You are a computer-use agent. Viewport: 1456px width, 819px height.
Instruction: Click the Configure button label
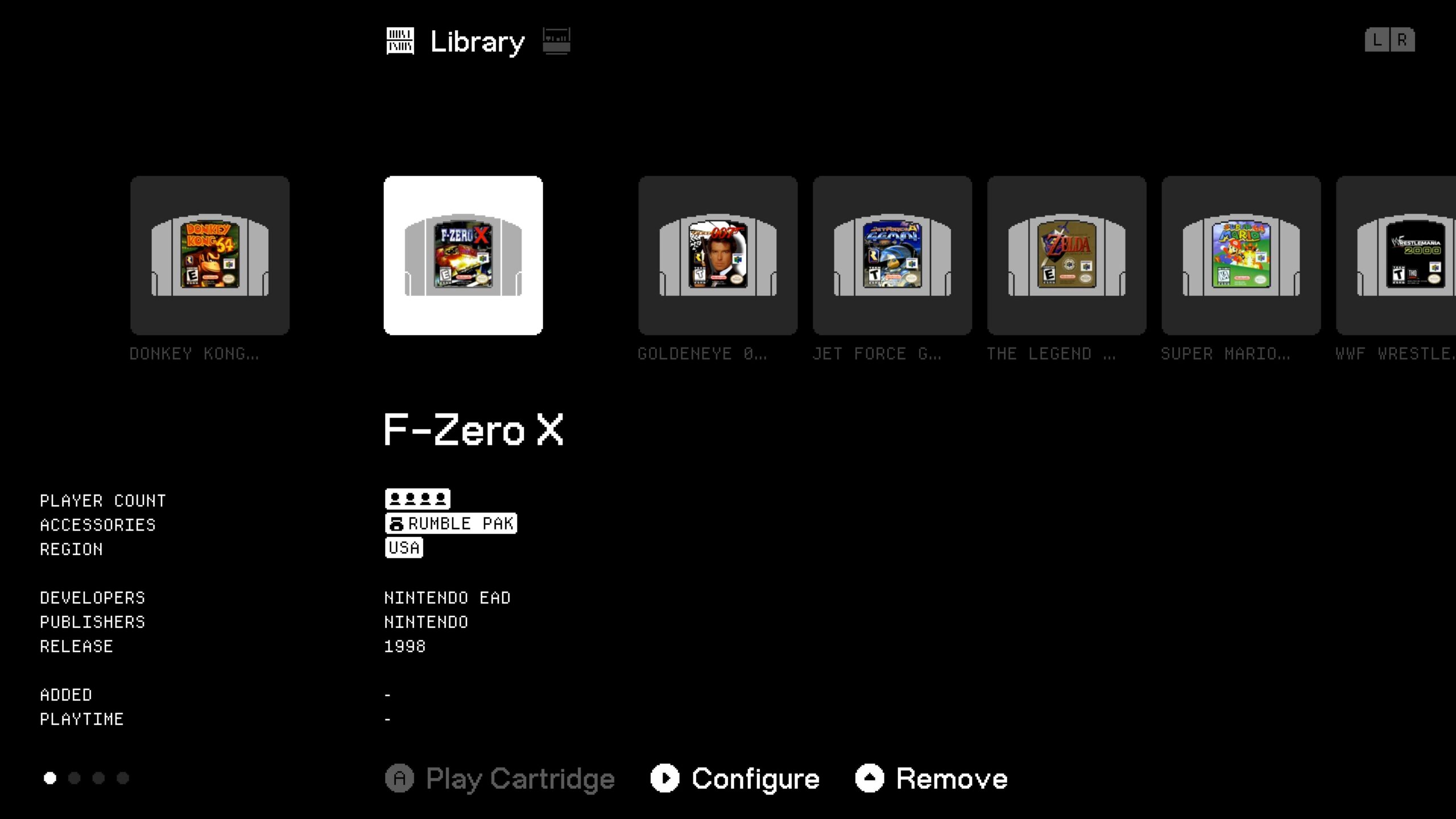[x=755, y=779]
